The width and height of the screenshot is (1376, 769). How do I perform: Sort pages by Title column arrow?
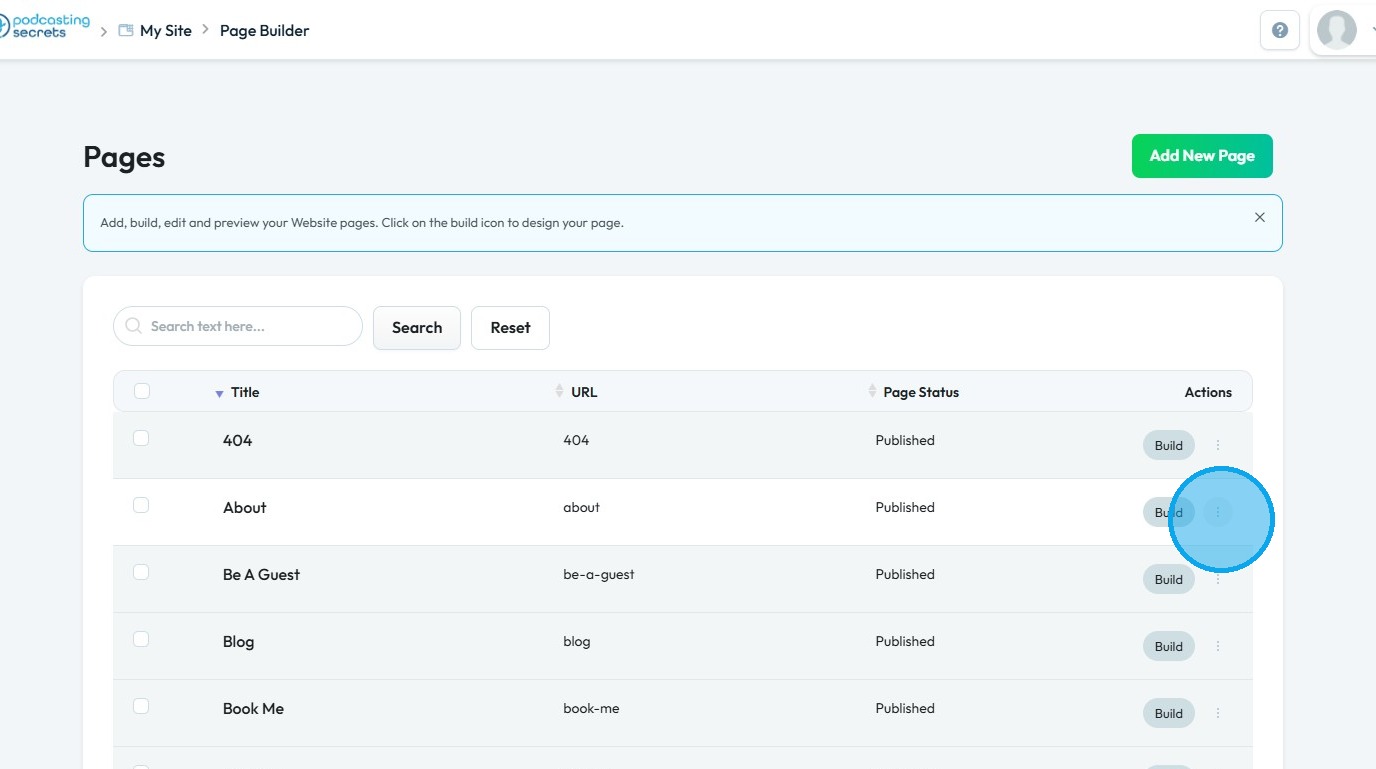point(219,393)
